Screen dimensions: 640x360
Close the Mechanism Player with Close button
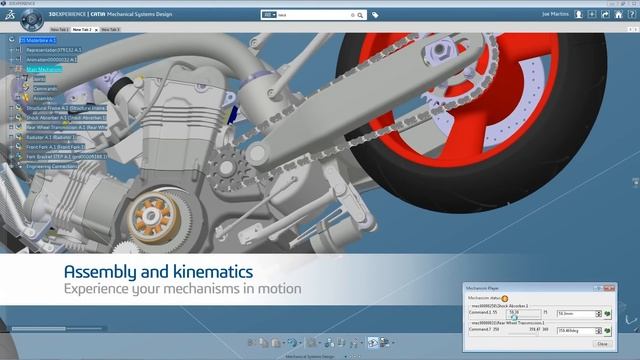(602, 344)
